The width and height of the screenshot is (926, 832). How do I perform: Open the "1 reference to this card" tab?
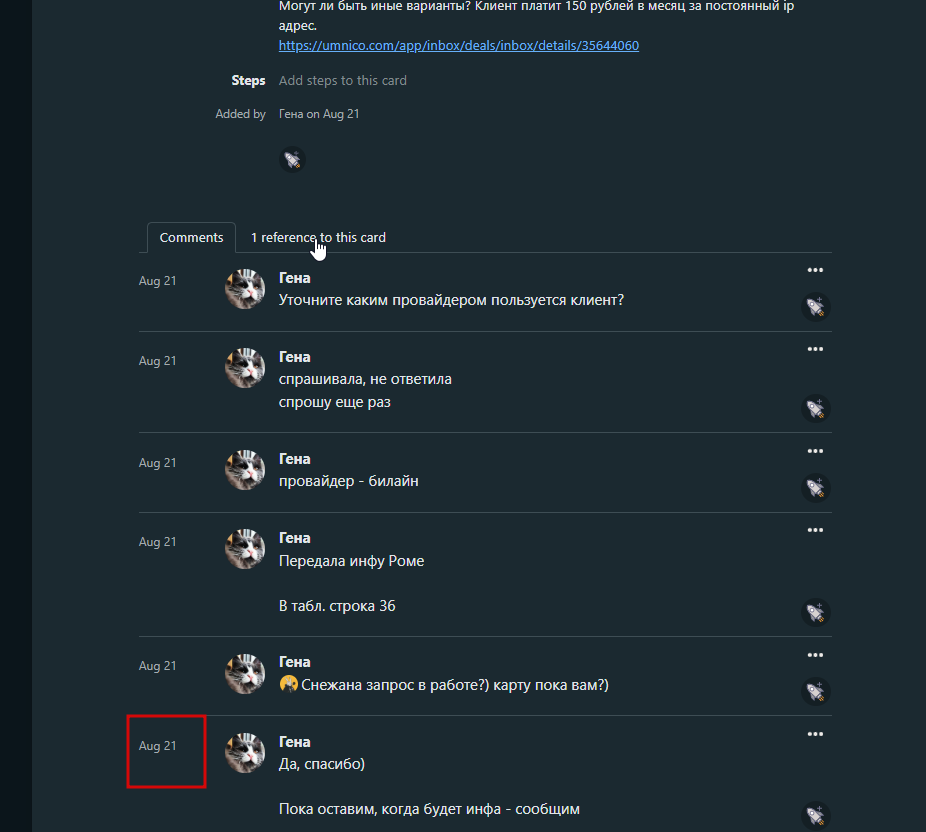pyautogui.click(x=318, y=238)
